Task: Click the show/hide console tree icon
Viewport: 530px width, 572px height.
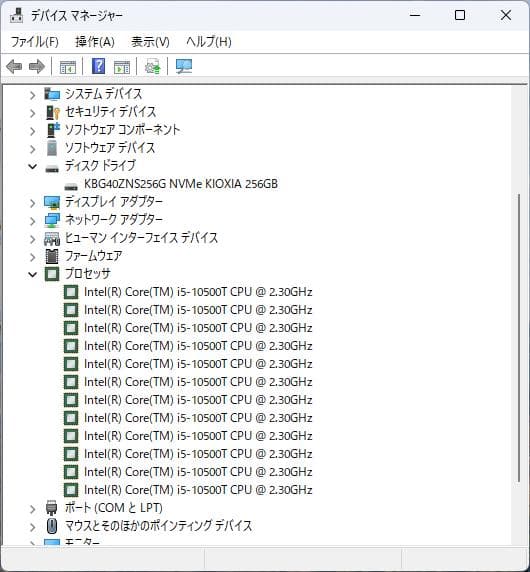Action: click(68, 67)
